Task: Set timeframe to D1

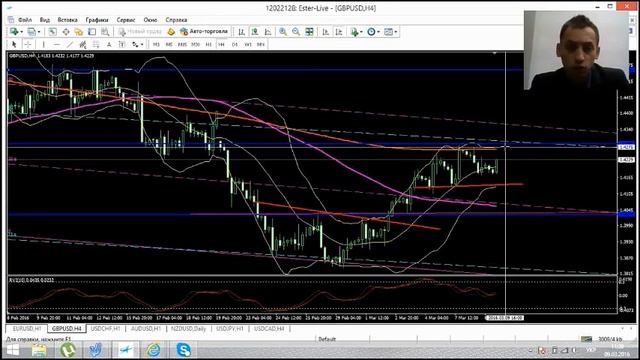Action: point(235,44)
